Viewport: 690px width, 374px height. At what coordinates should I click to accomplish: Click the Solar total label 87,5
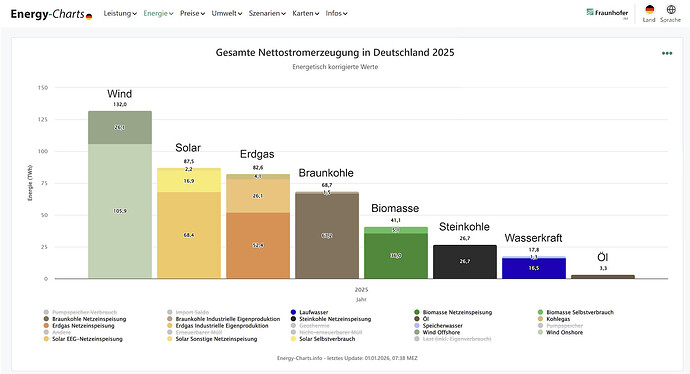[189, 161]
